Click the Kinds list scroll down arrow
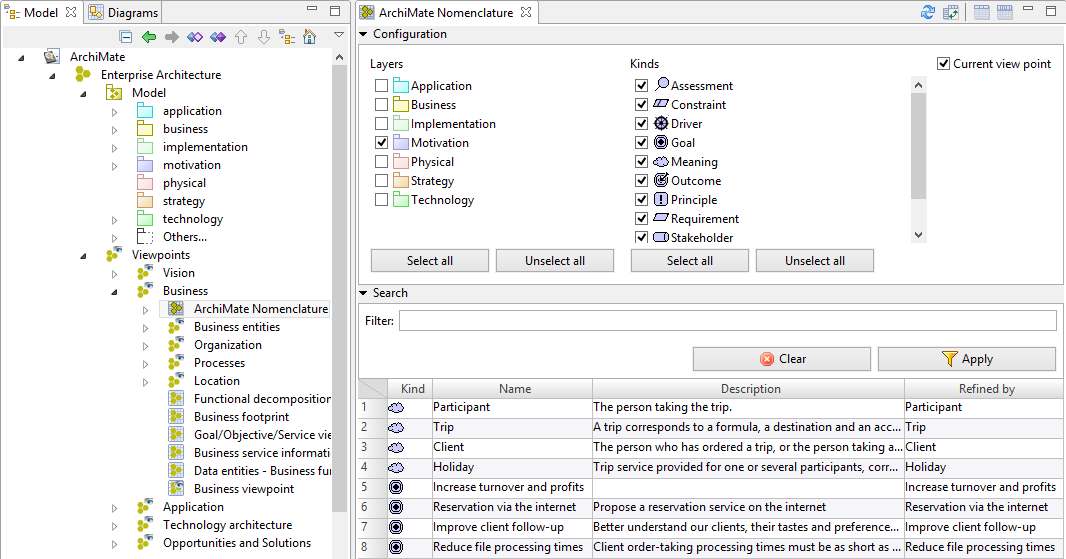Screen dimensions: 1066x559 tap(918, 235)
